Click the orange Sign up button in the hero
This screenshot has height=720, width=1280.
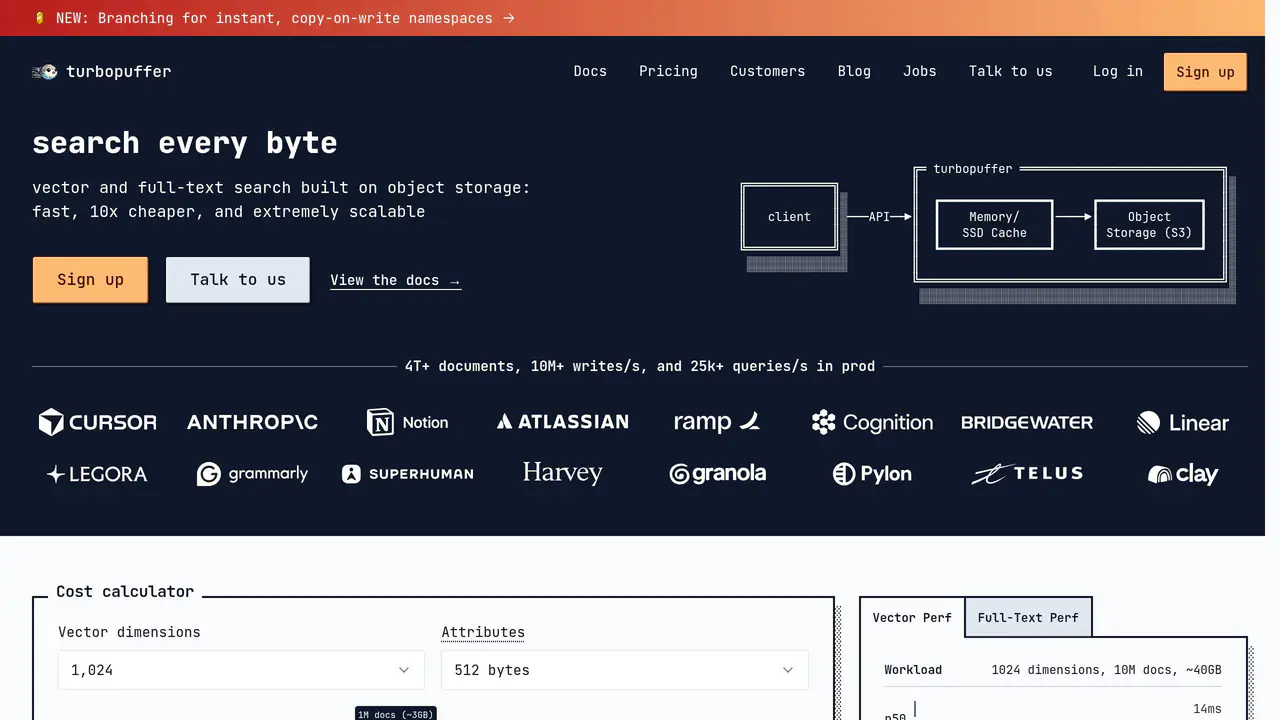(x=90, y=280)
